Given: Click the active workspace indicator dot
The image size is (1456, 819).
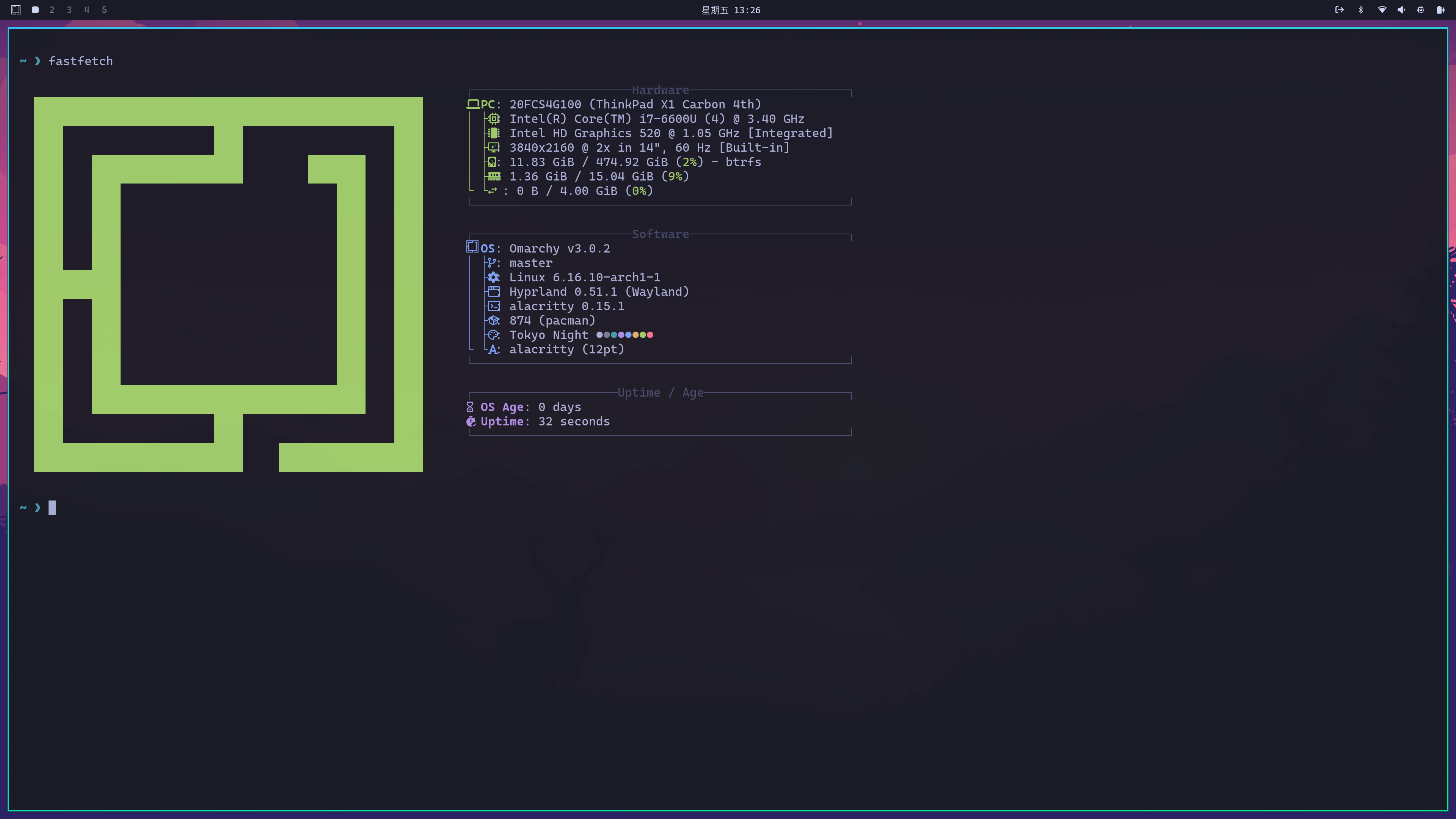Looking at the screenshot, I should [35, 9].
